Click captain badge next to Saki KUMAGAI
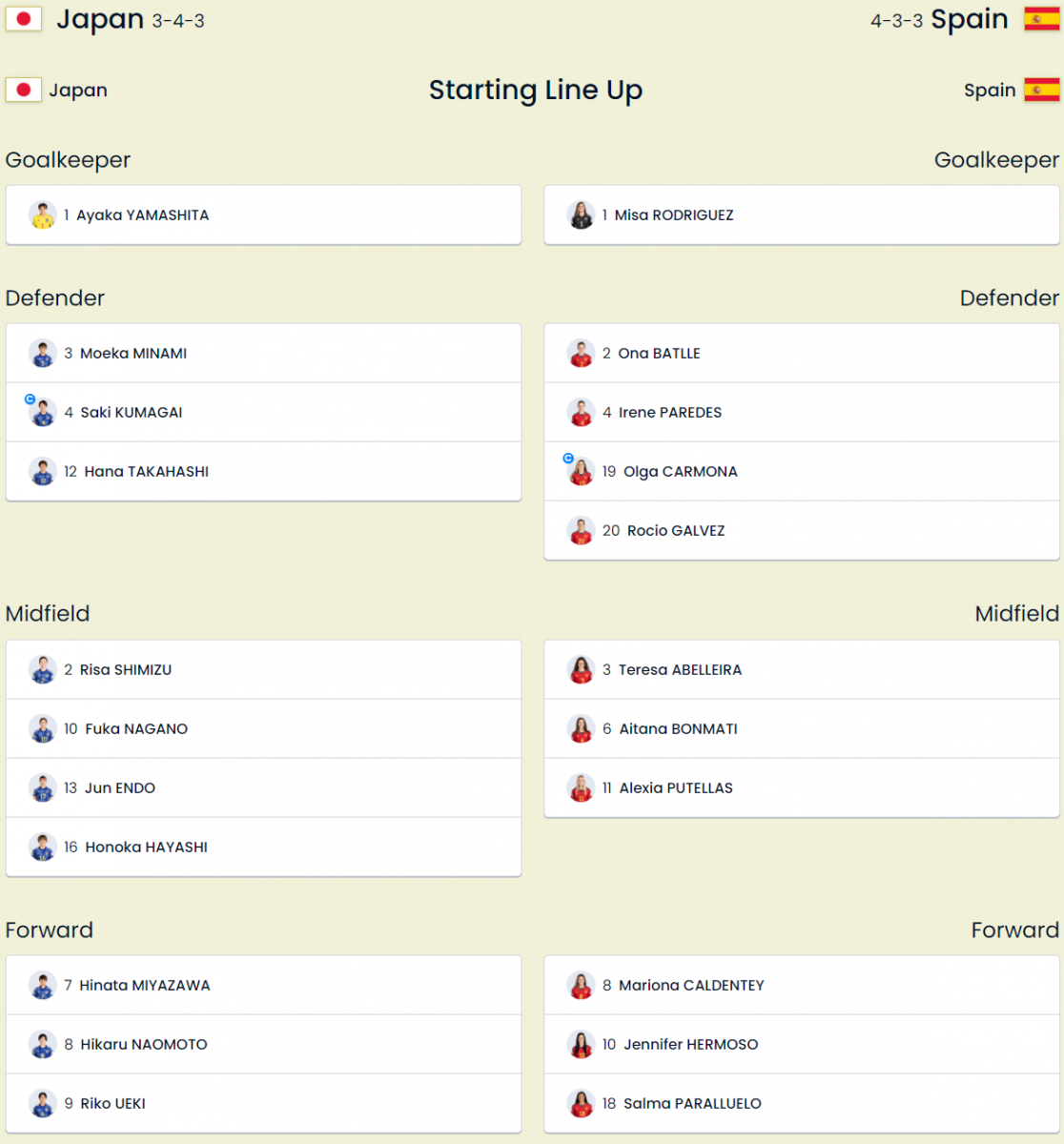 pyautogui.click(x=31, y=399)
